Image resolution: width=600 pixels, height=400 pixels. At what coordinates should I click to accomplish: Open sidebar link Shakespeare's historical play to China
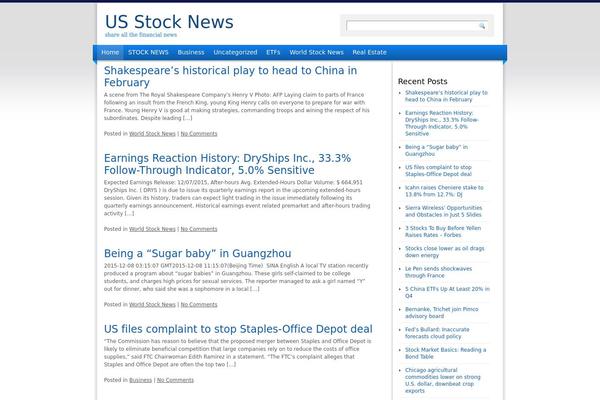pyautogui.click(x=446, y=96)
